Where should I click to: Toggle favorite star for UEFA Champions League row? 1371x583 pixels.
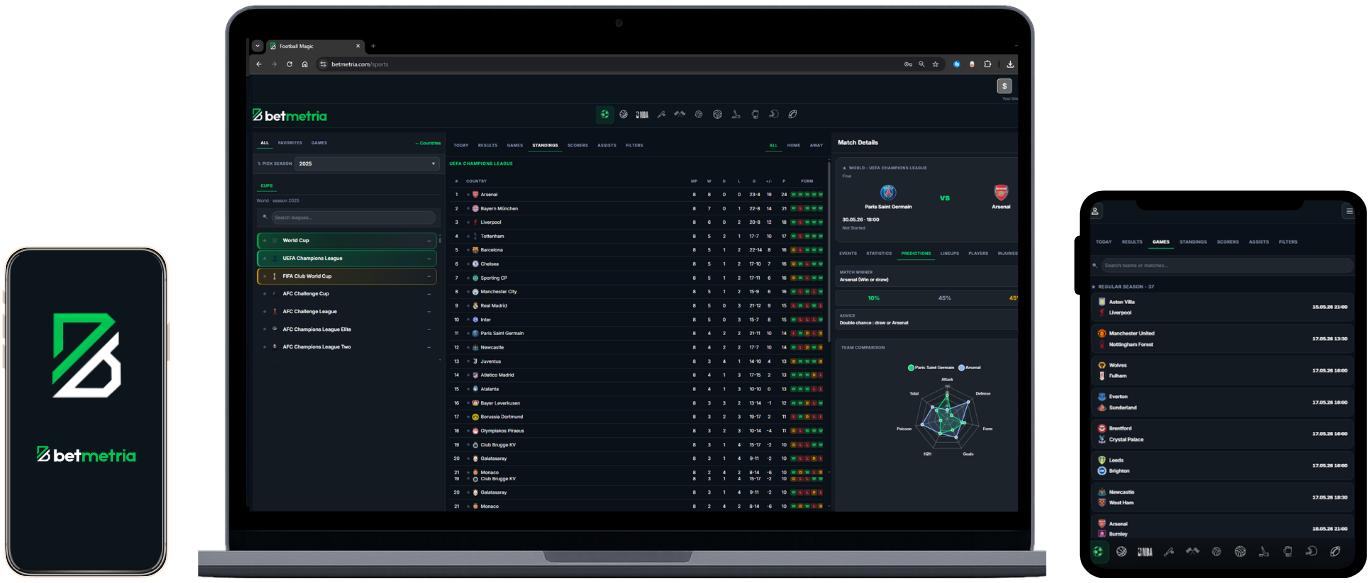click(264, 258)
